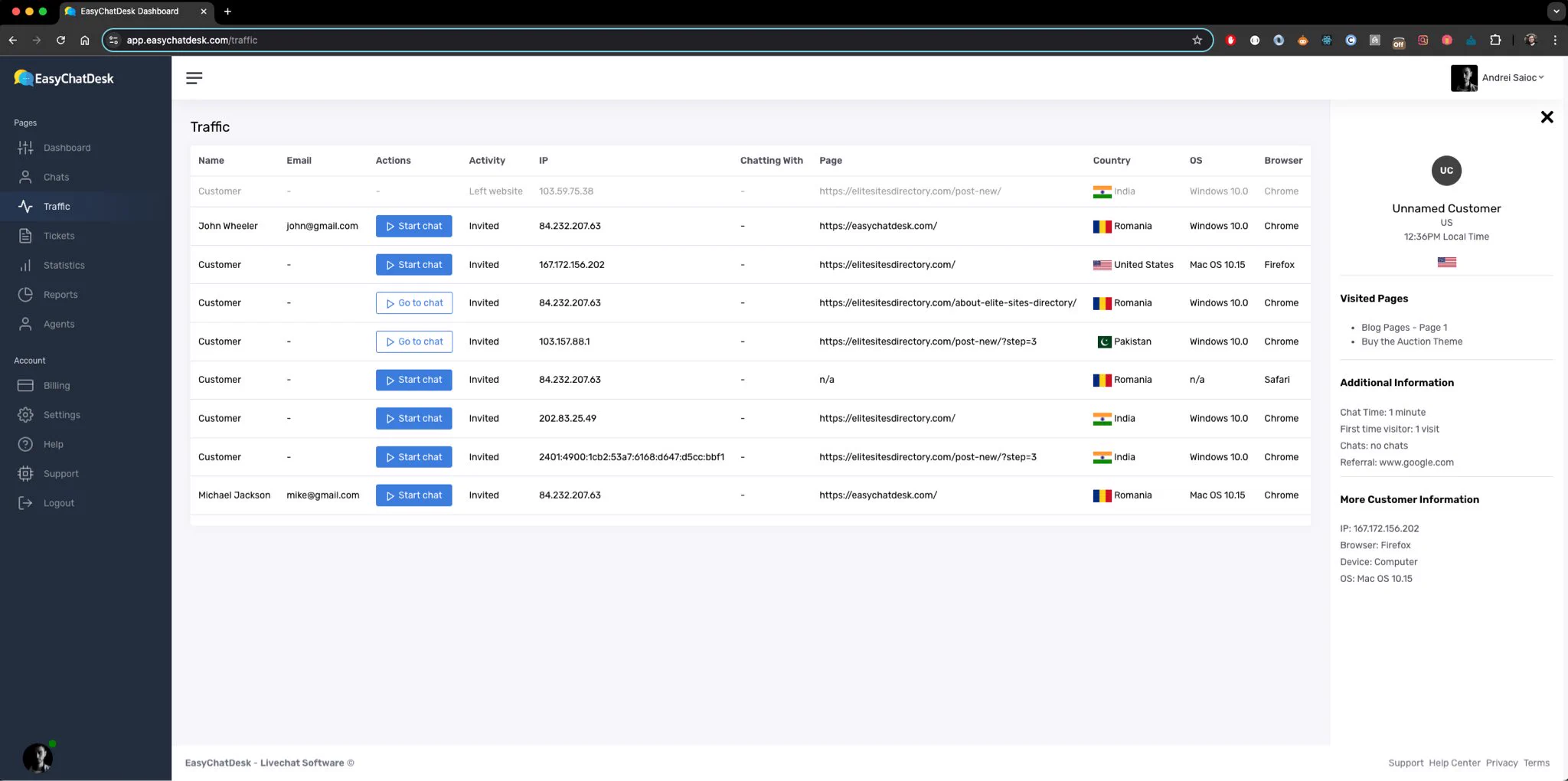Select the Traffic sidebar item
The width and height of the screenshot is (1568, 781).
pos(57,207)
